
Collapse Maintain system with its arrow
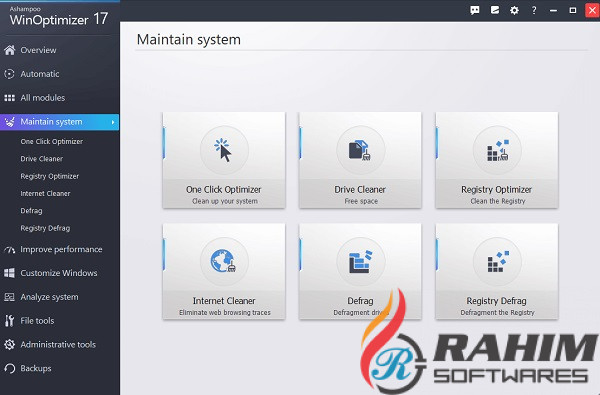pyautogui.click(x=113, y=122)
